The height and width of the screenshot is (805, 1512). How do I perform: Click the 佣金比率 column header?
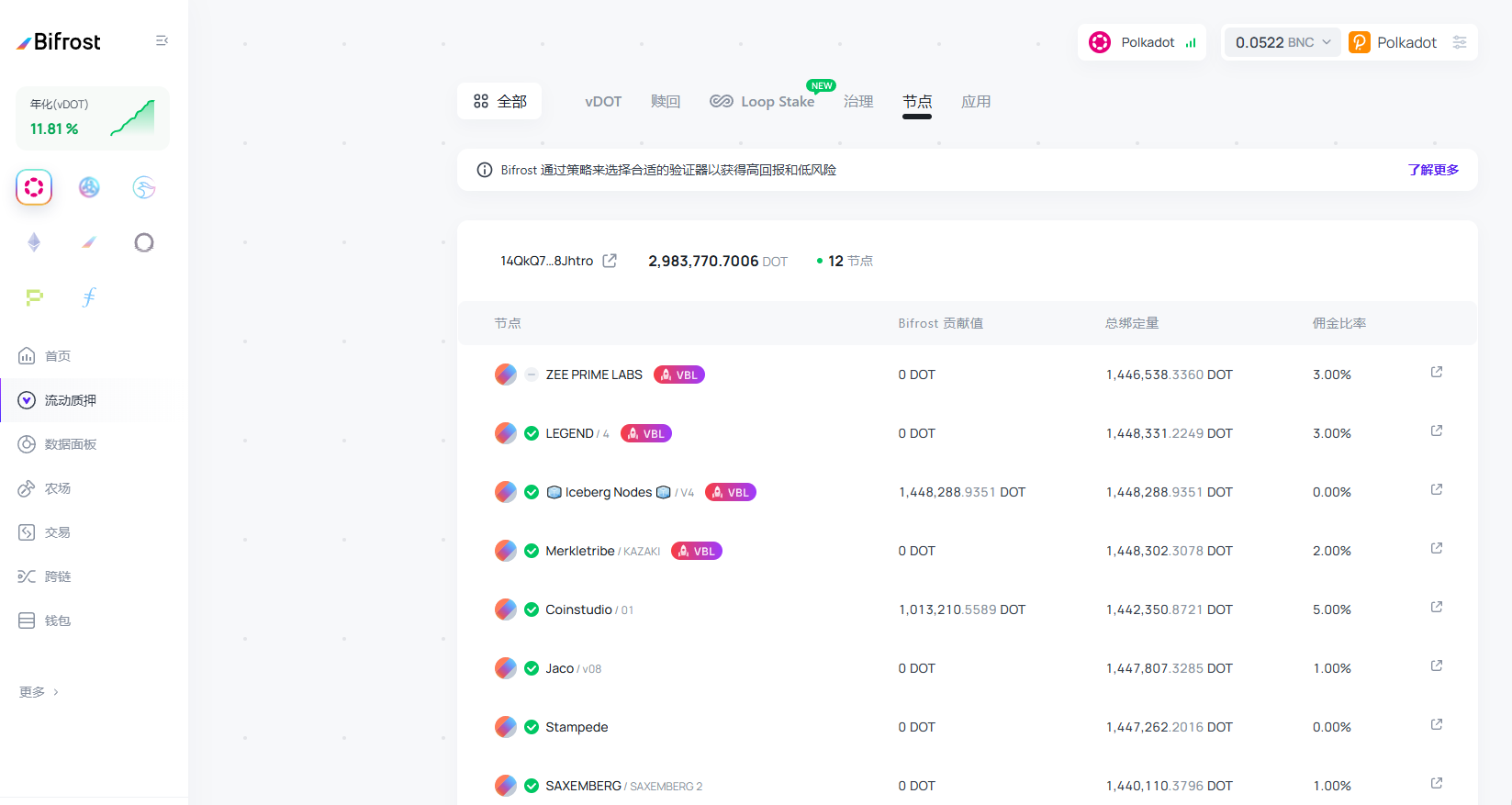(x=1339, y=323)
